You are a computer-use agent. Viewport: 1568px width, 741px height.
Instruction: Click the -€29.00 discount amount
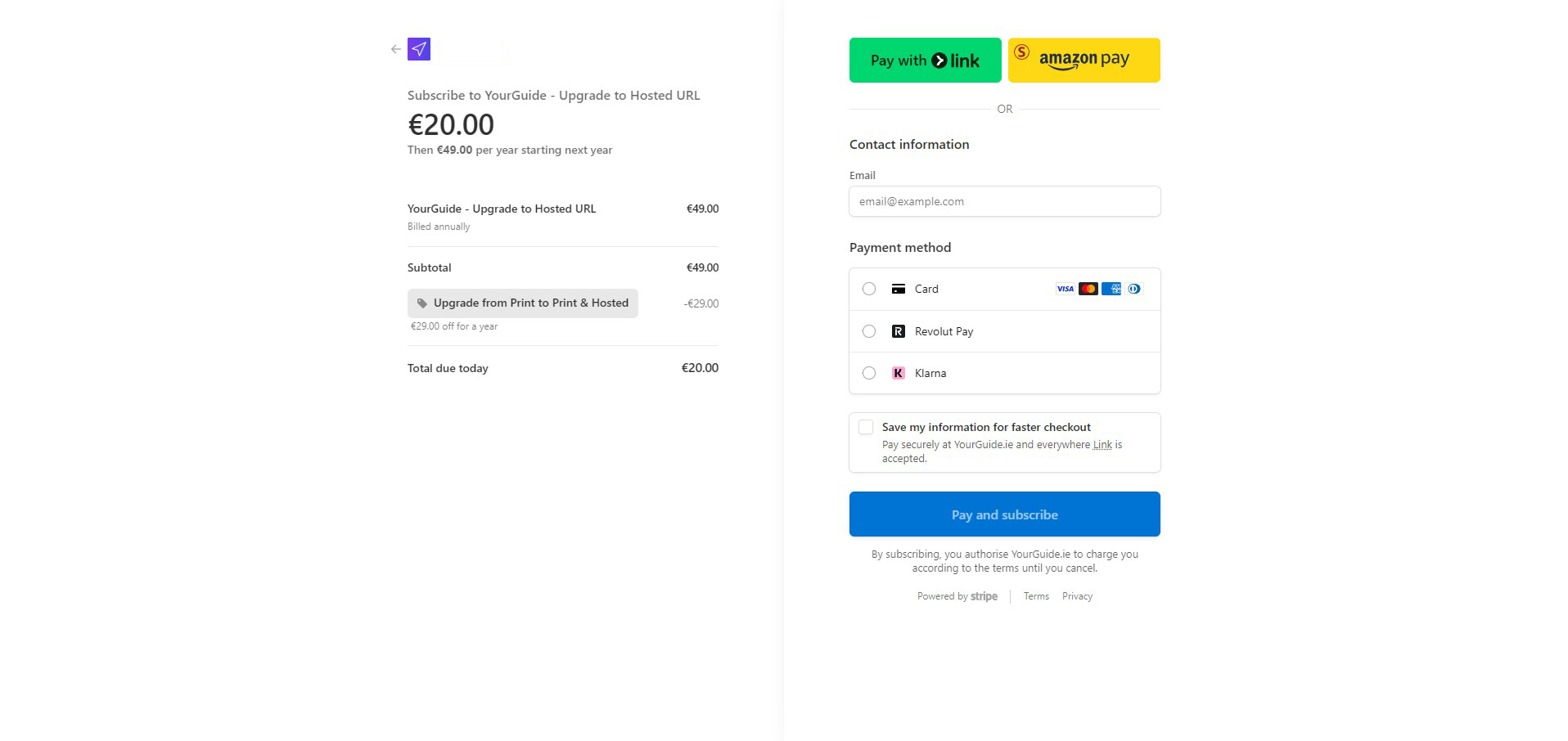click(701, 303)
